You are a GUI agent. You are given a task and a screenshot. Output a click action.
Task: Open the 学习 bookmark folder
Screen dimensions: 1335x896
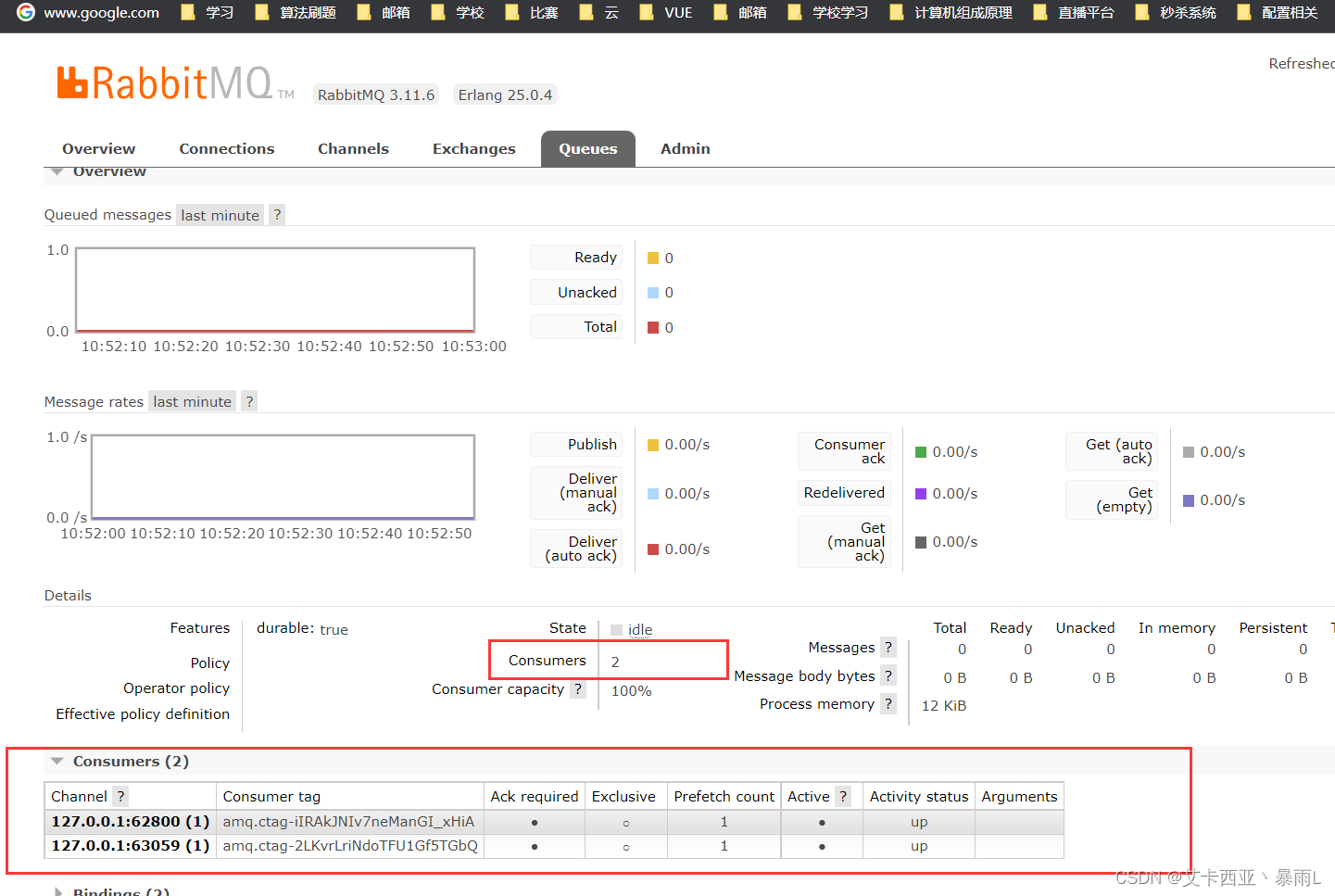click(x=208, y=12)
